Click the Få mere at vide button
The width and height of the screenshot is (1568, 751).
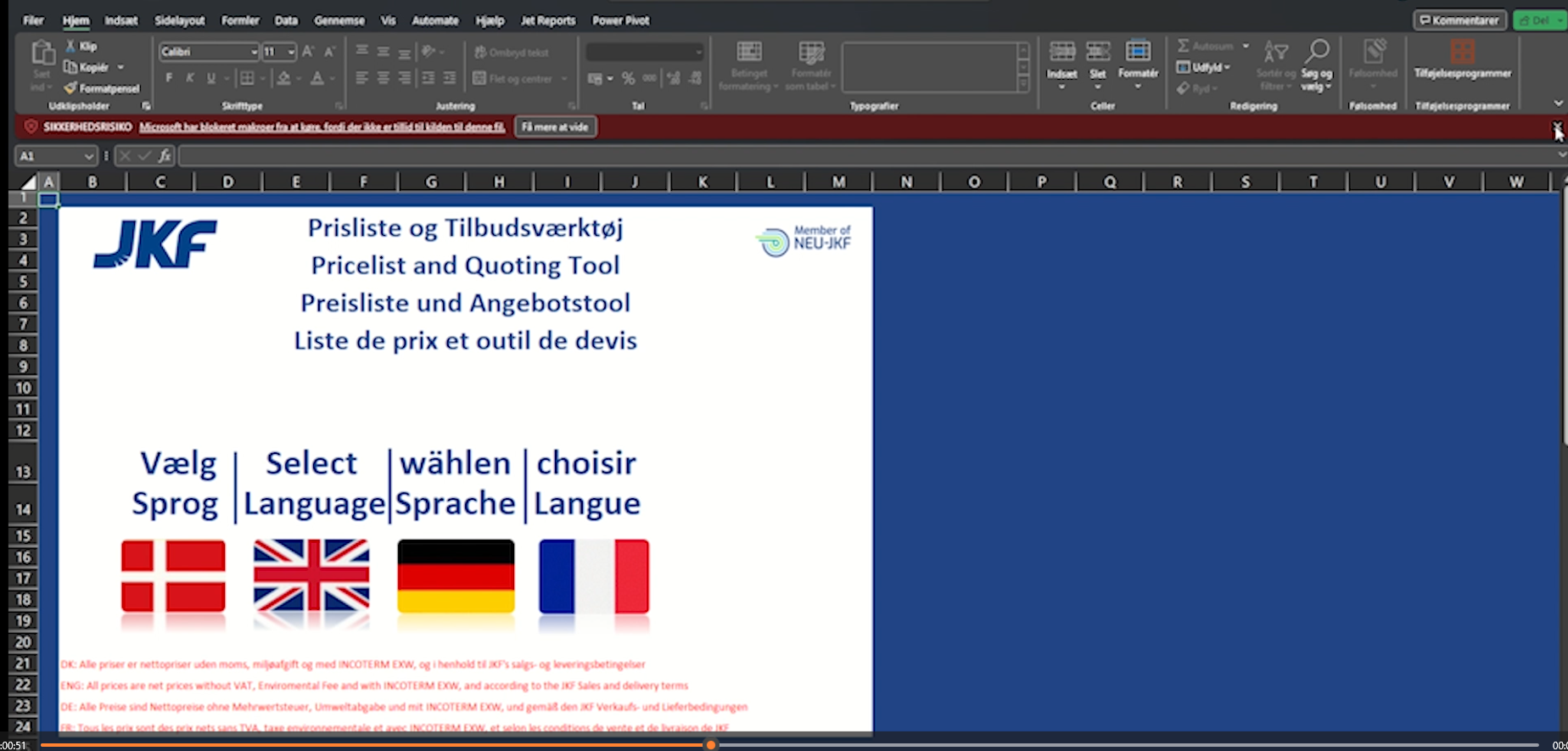click(x=555, y=127)
